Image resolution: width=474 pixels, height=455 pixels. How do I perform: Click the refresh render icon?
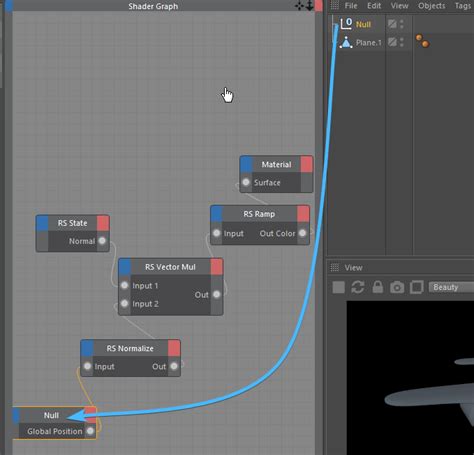tap(358, 287)
